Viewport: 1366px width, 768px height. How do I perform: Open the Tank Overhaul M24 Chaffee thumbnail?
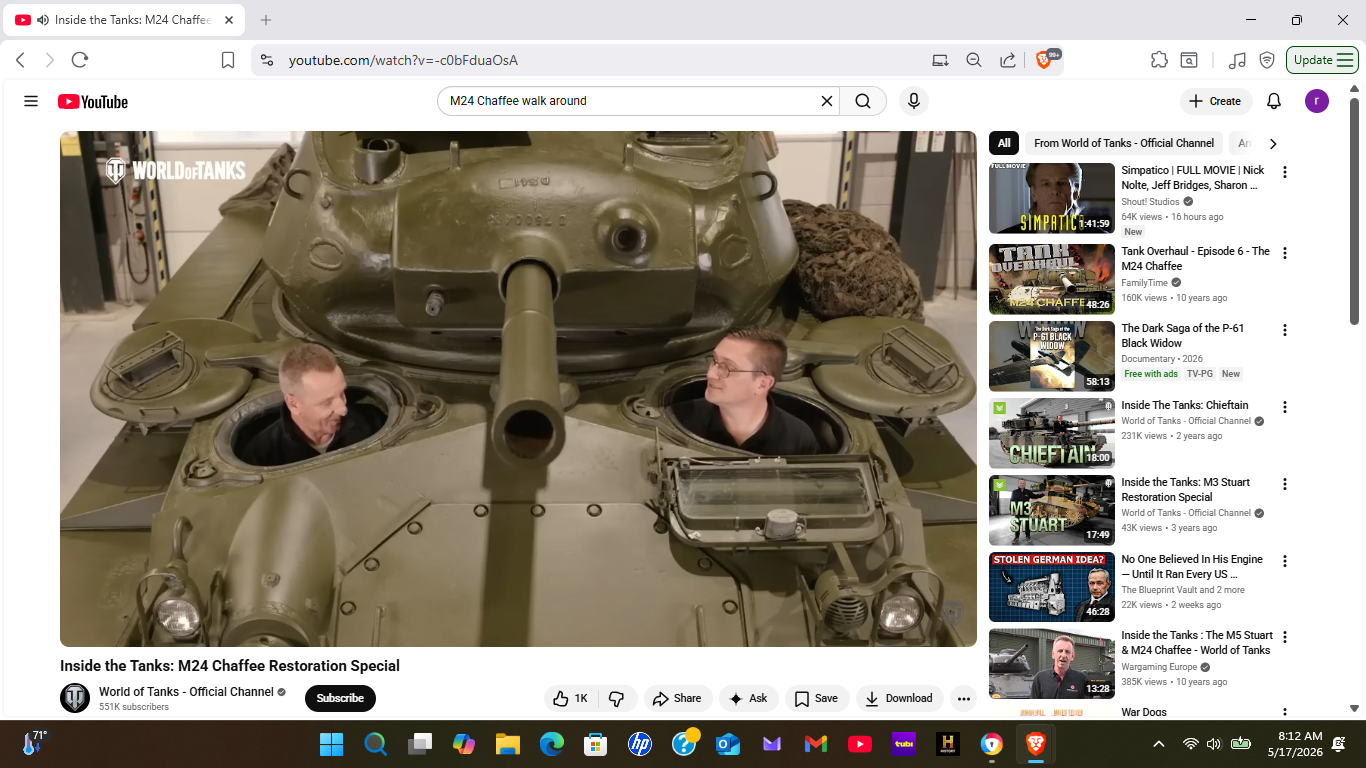(x=1052, y=279)
